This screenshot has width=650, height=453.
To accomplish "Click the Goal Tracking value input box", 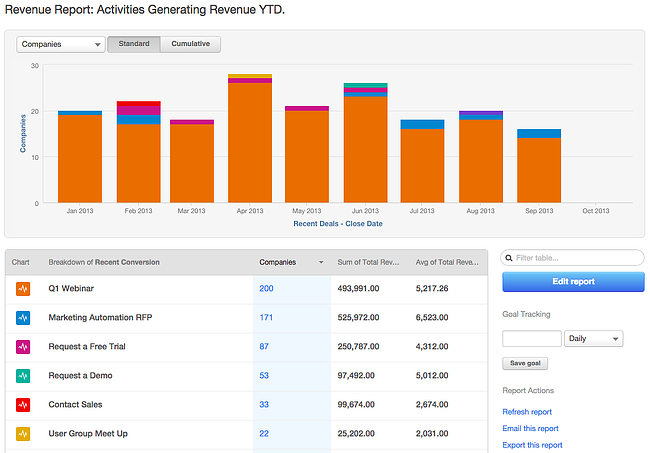I will pos(532,339).
